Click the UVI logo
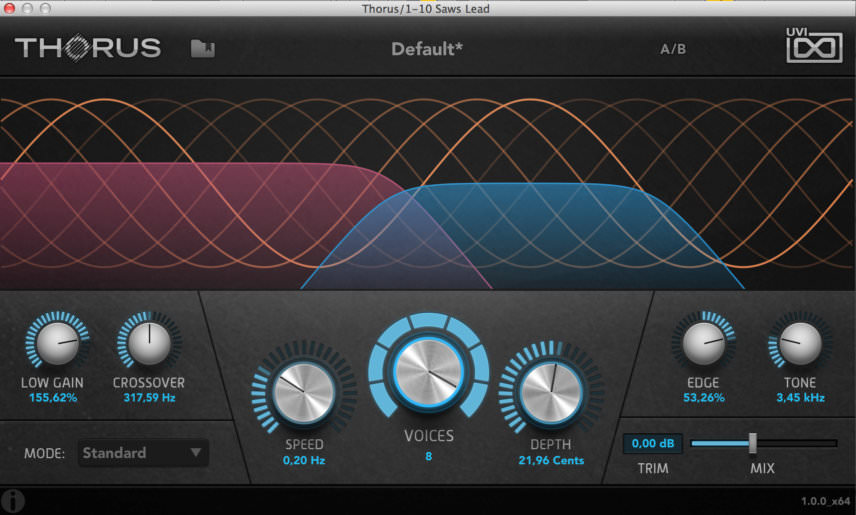856x515 pixels. 814,44
